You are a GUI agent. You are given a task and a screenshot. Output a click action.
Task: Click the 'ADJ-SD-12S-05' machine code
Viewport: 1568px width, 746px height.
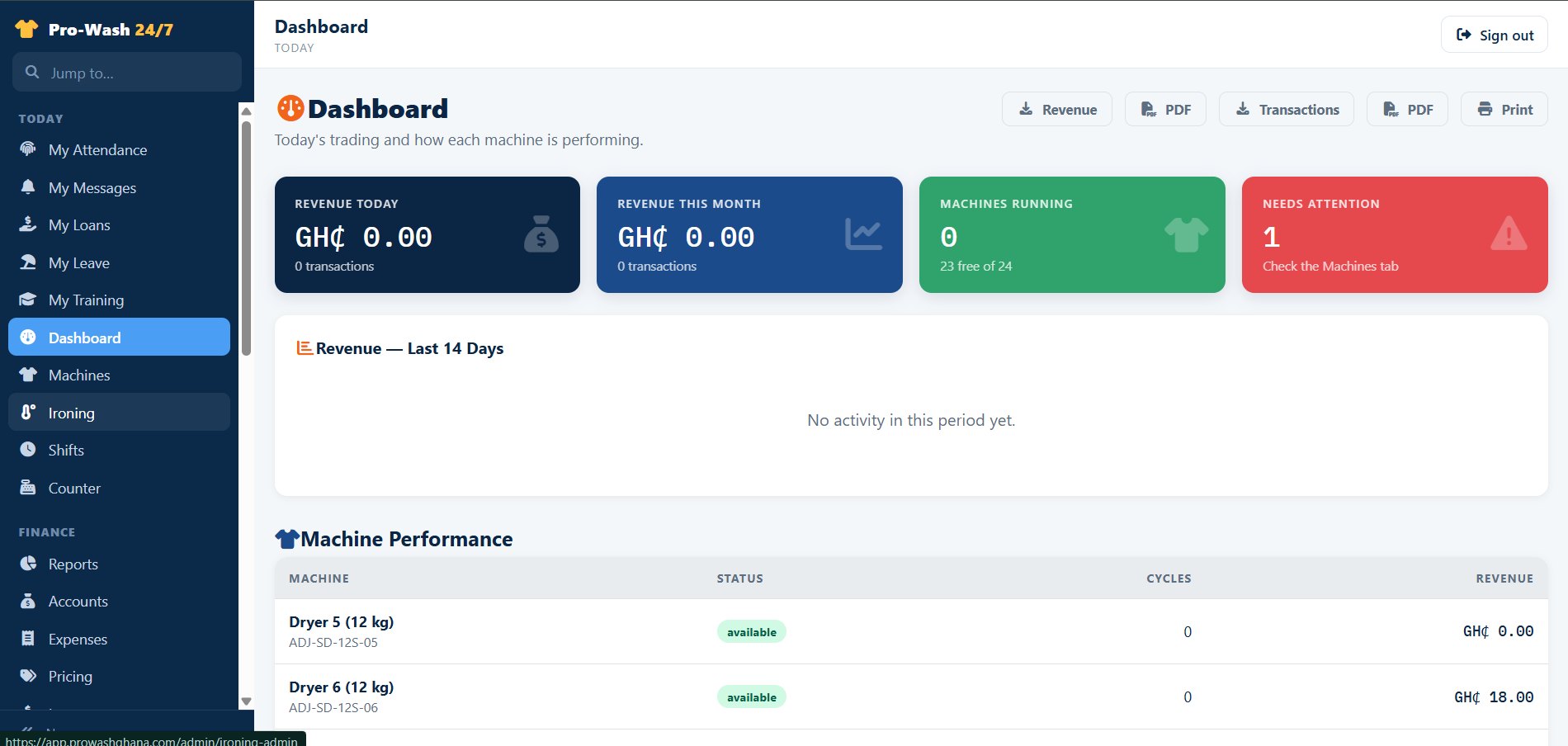pos(333,642)
